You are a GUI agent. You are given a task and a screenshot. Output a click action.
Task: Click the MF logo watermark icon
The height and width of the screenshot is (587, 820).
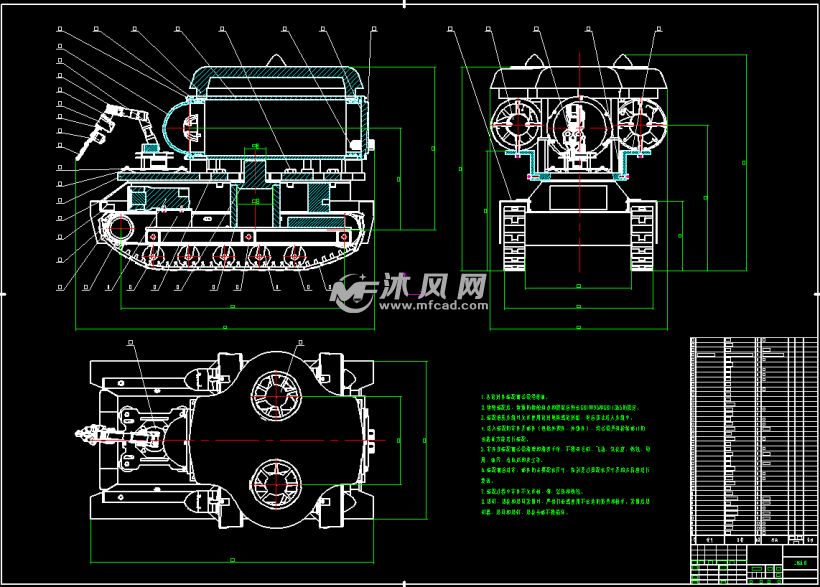tap(352, 292)
